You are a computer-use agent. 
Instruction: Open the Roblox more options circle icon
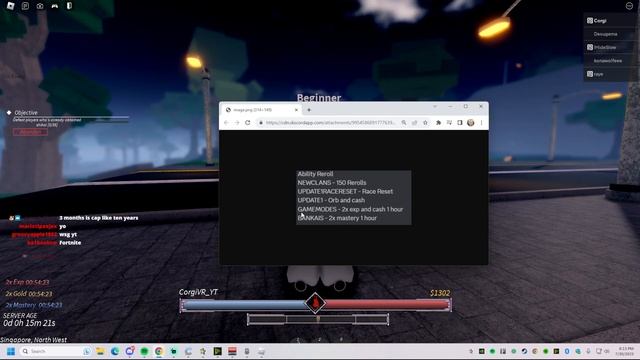click(x=629, y=6)
